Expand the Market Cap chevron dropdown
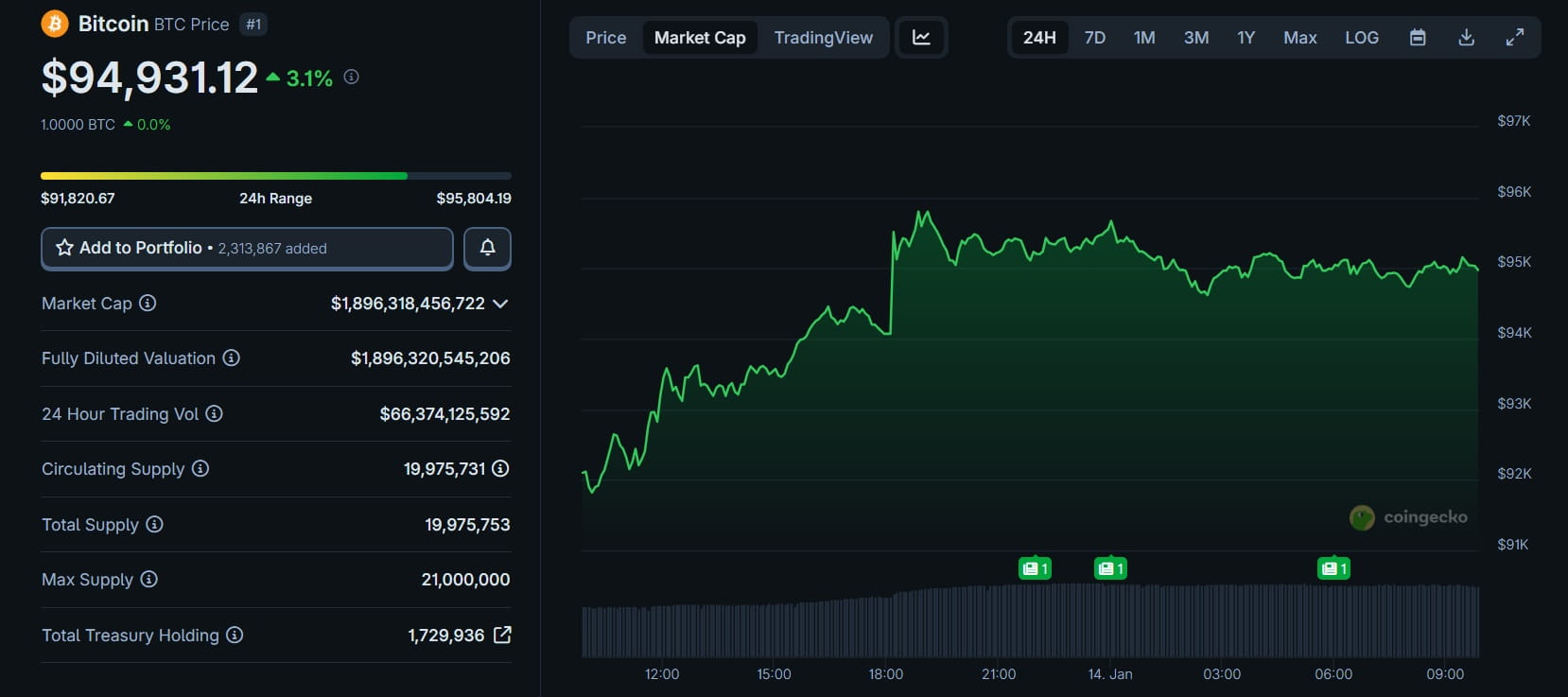This screenshot has height=697, width=1568. (x=500, y=304)
